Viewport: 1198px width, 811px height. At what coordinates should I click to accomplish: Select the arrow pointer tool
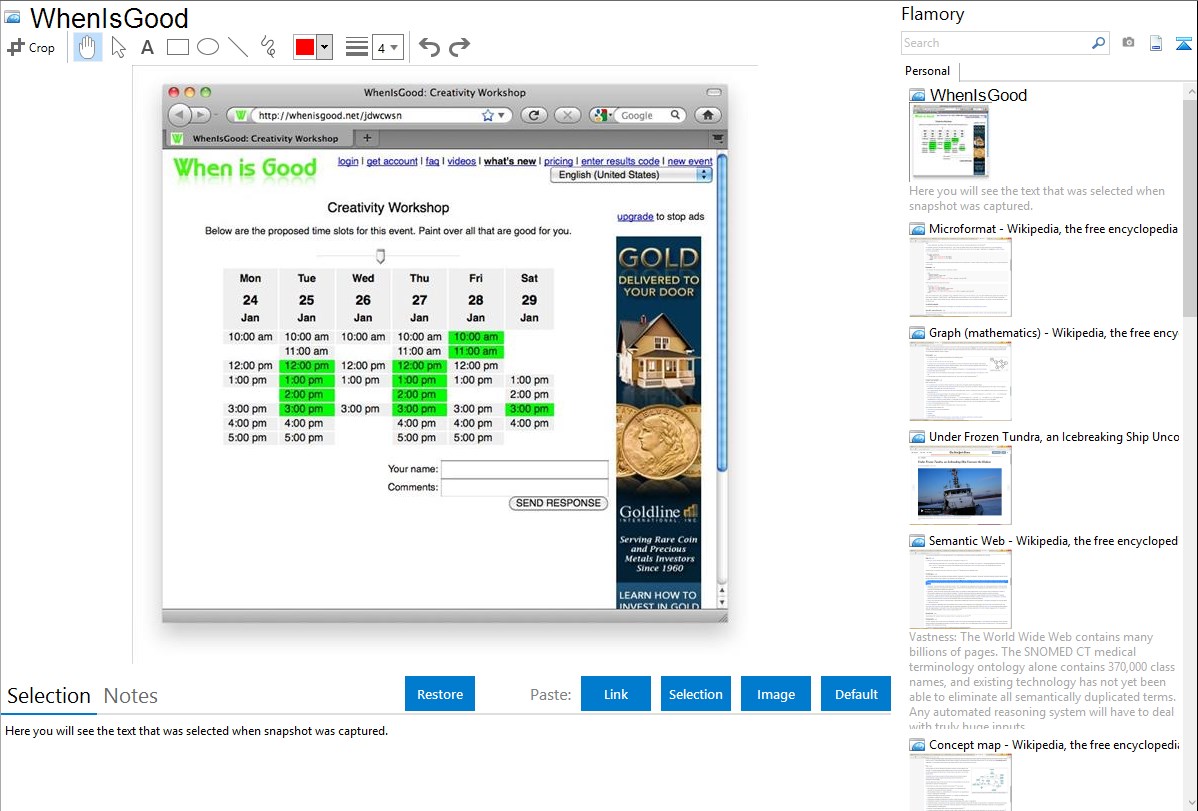coord(119,47)
